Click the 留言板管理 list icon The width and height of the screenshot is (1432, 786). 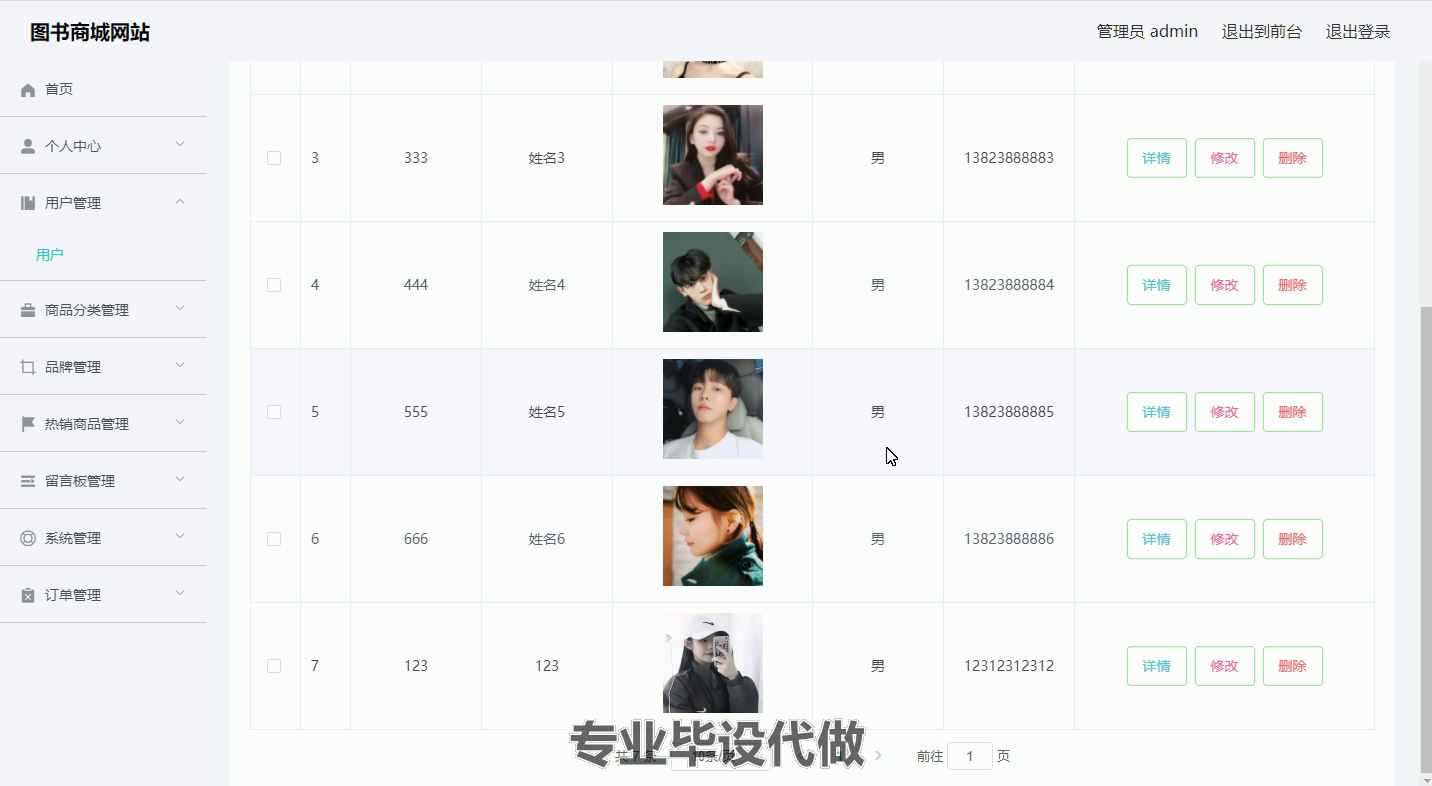(x=28, y=481)
